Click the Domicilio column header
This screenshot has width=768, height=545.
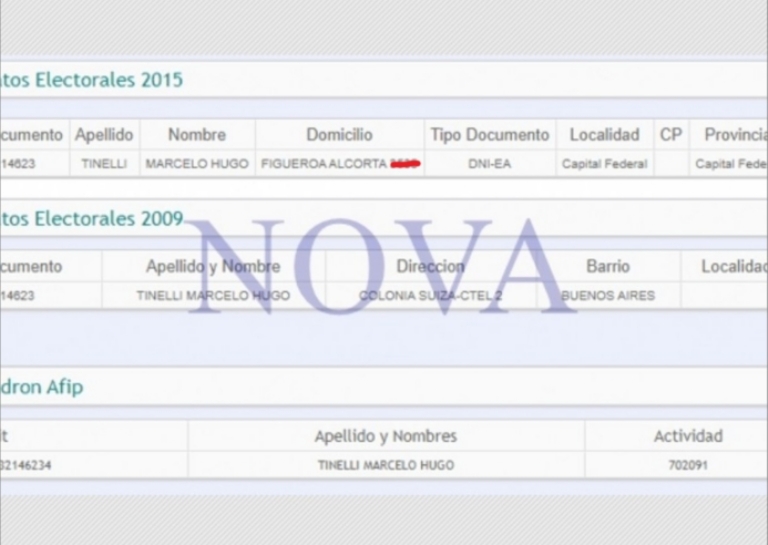click(x=339, y=135)
